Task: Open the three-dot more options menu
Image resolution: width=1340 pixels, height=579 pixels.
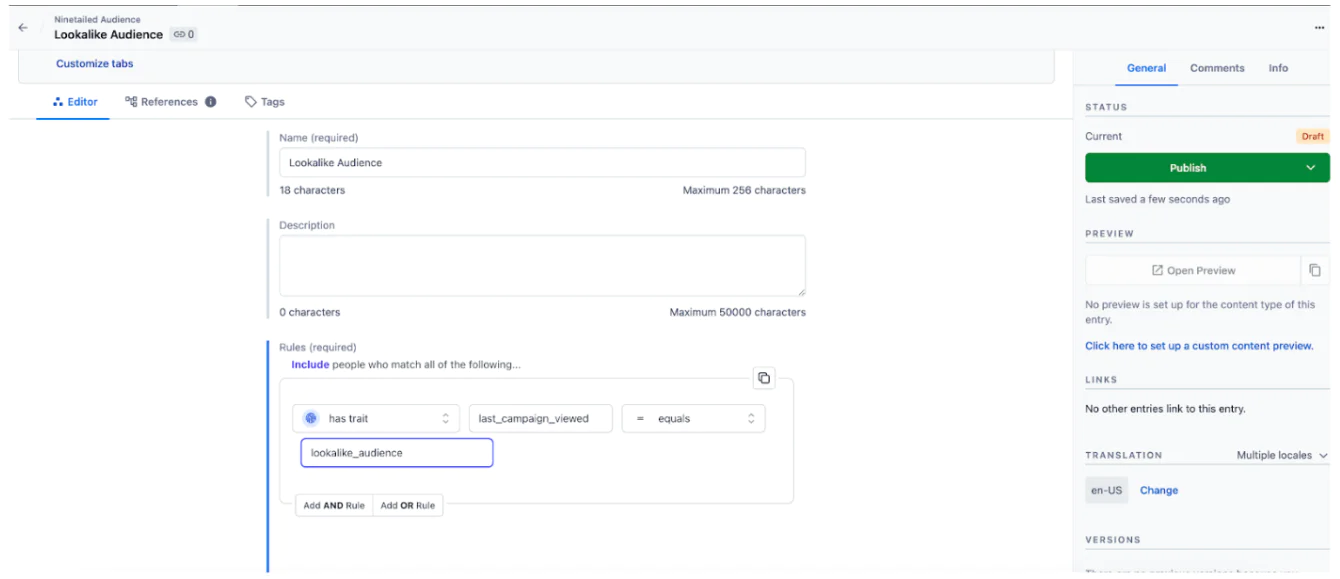Action: click(1319, 28)
